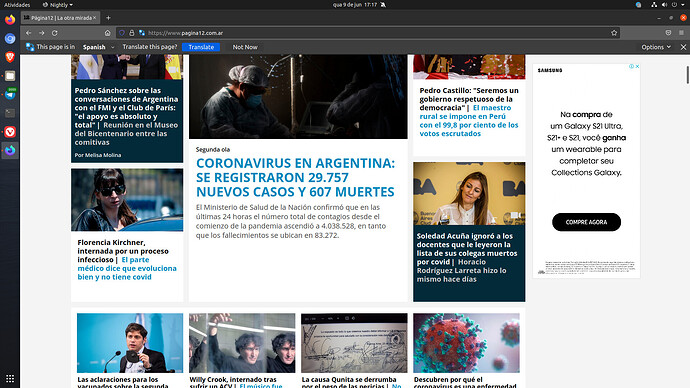Open the browser home page
The width and height of the screenshot is (690, 388).
[107, 33]
